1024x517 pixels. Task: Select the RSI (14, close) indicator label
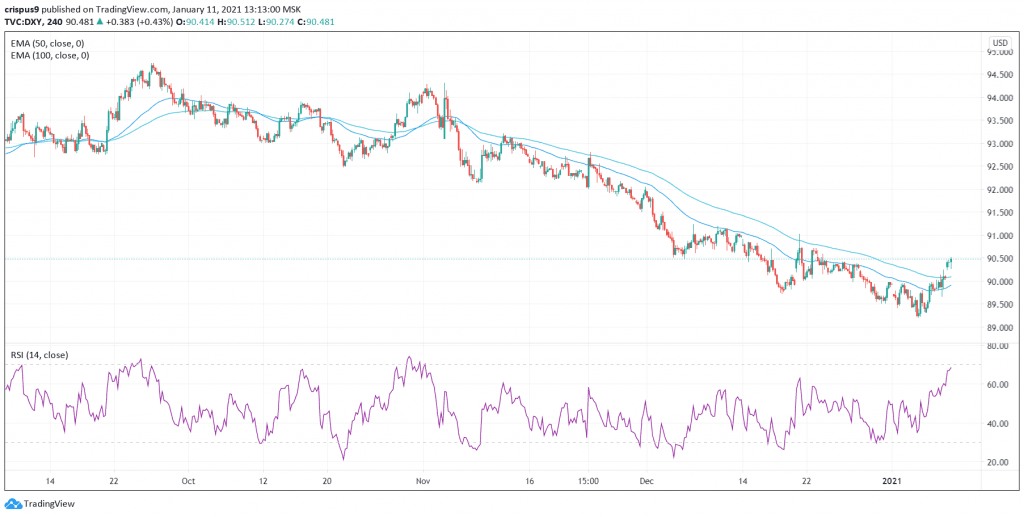tap(37, 355)
